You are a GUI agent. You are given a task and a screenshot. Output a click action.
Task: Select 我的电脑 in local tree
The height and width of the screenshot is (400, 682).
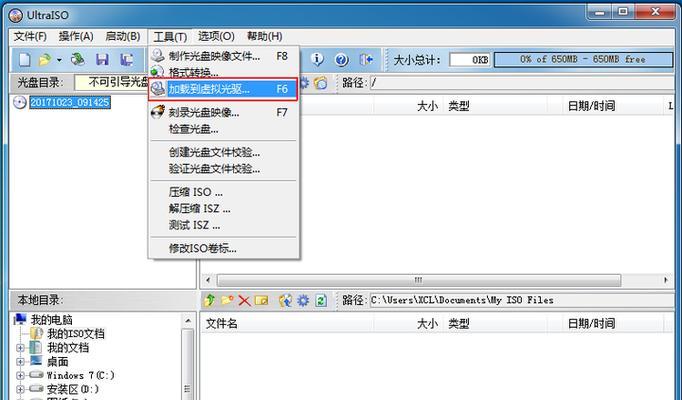click(51, 320)
